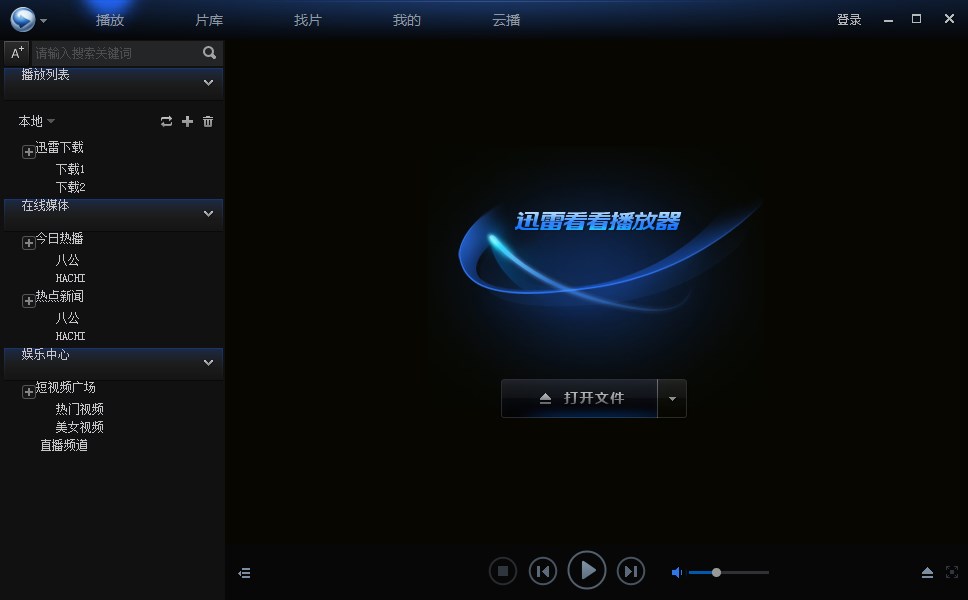Viewport: 968px width, 600px height.
Task: Mute the volume speaker icon
Action: tap(676, 572)
